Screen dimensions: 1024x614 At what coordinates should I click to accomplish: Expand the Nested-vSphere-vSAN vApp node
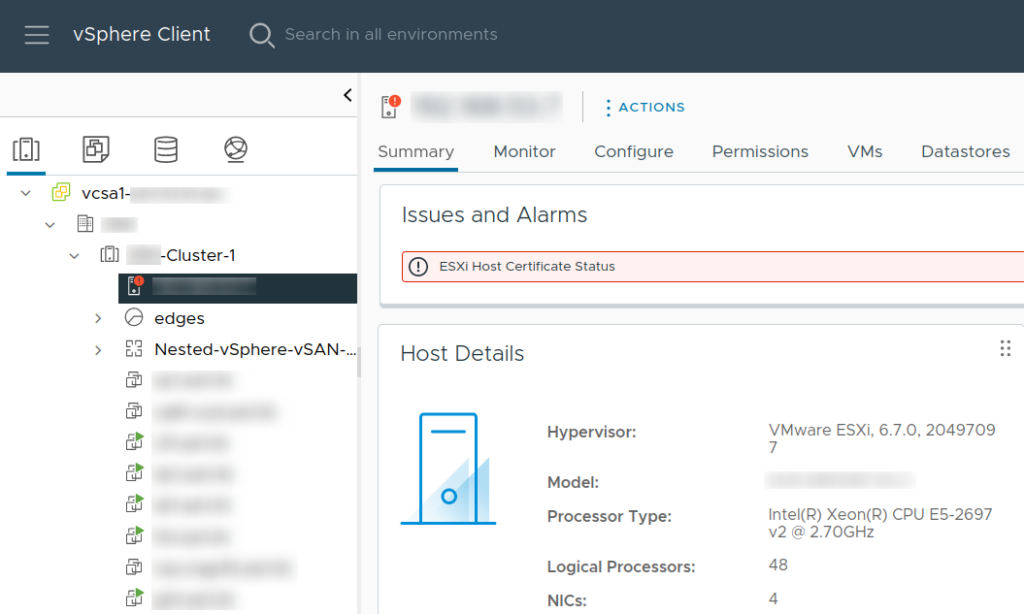point(98,350)
